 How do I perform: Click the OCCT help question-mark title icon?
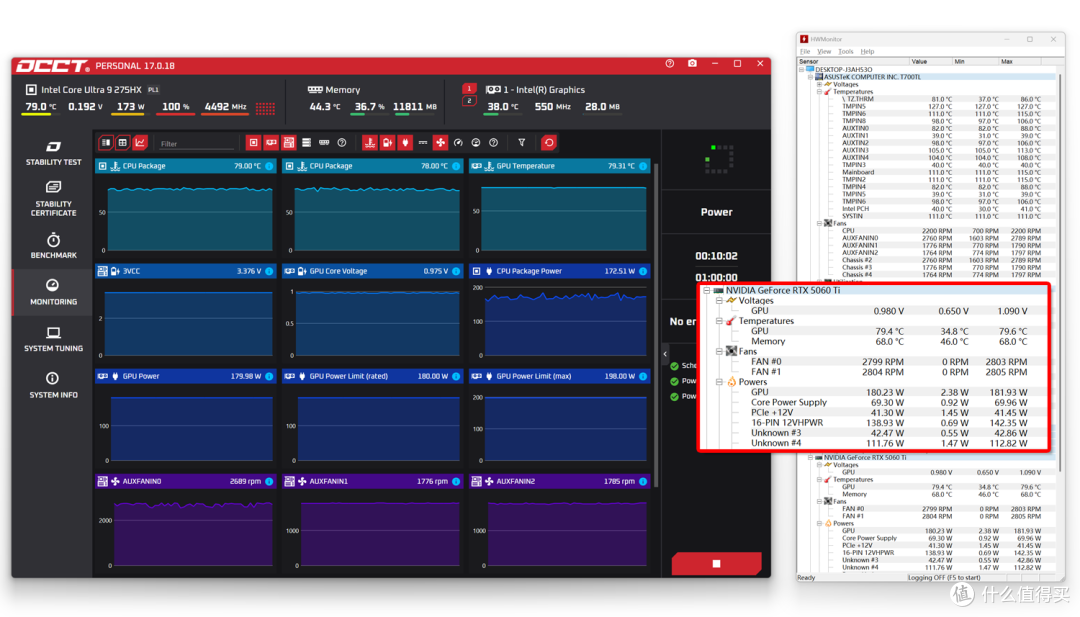pos(669,63)
